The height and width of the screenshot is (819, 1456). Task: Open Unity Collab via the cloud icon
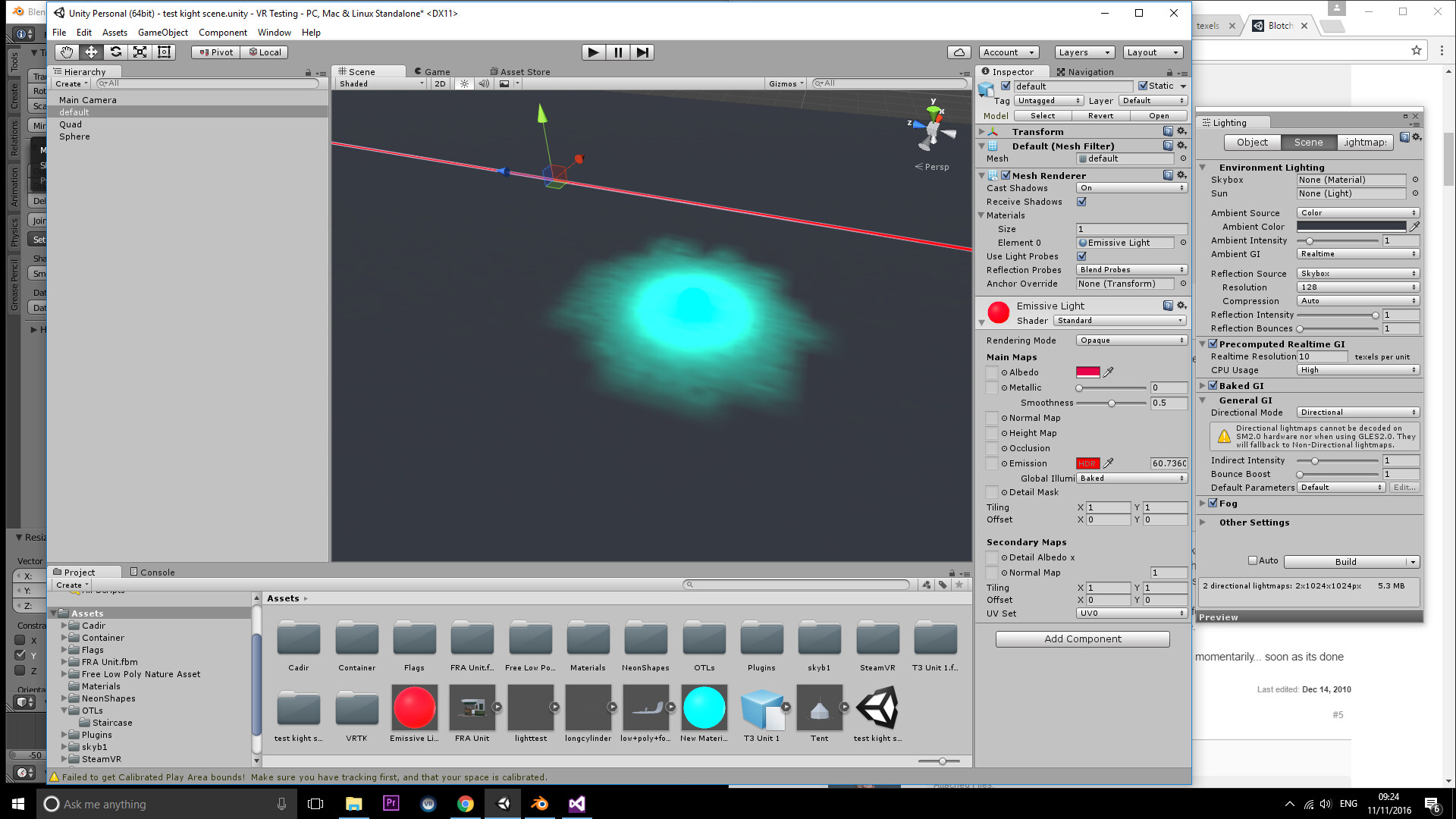959,52
